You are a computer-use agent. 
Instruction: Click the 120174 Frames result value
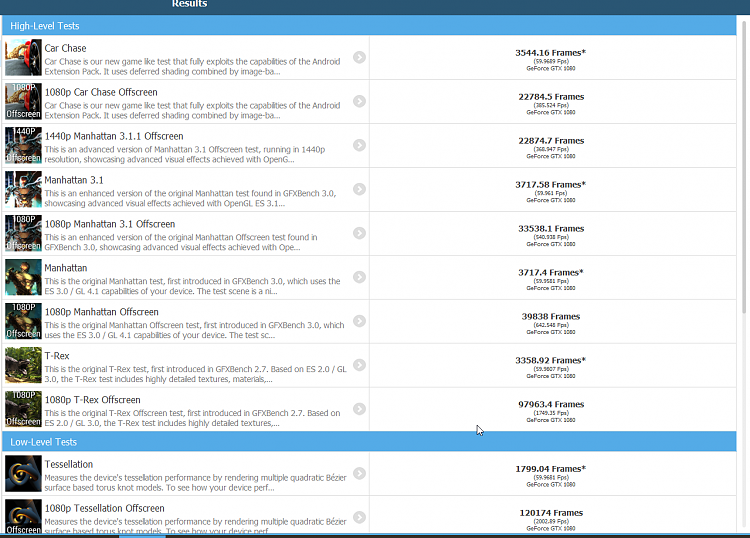[x=551, y=513]
